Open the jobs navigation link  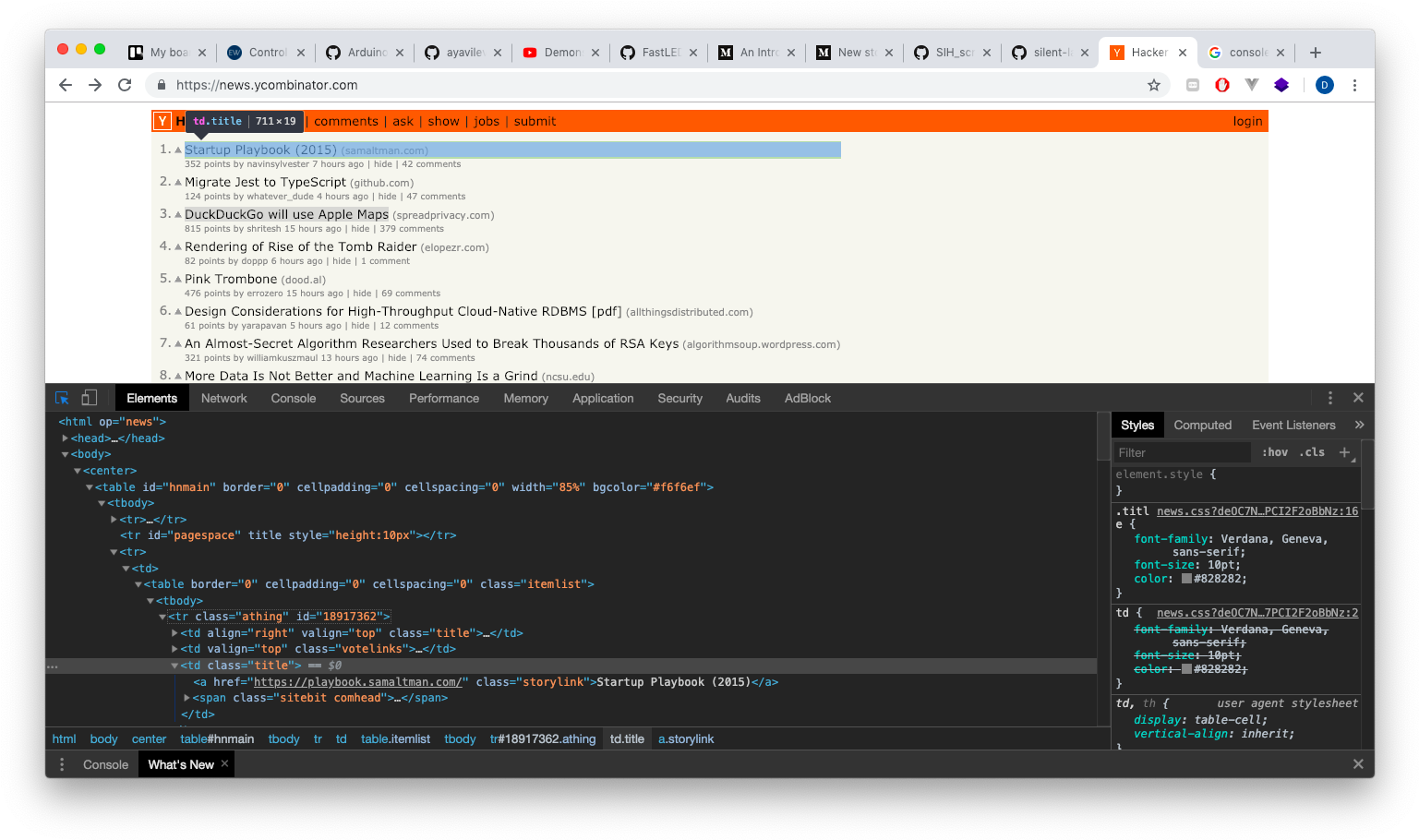[487, 121]
